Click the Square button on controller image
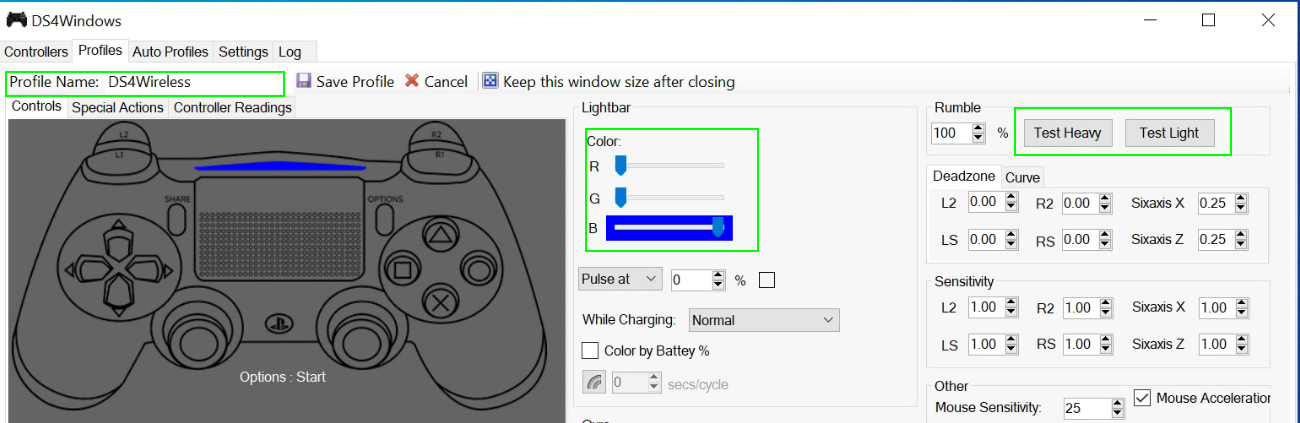1300x423 pixels. (x=403, y=269)
